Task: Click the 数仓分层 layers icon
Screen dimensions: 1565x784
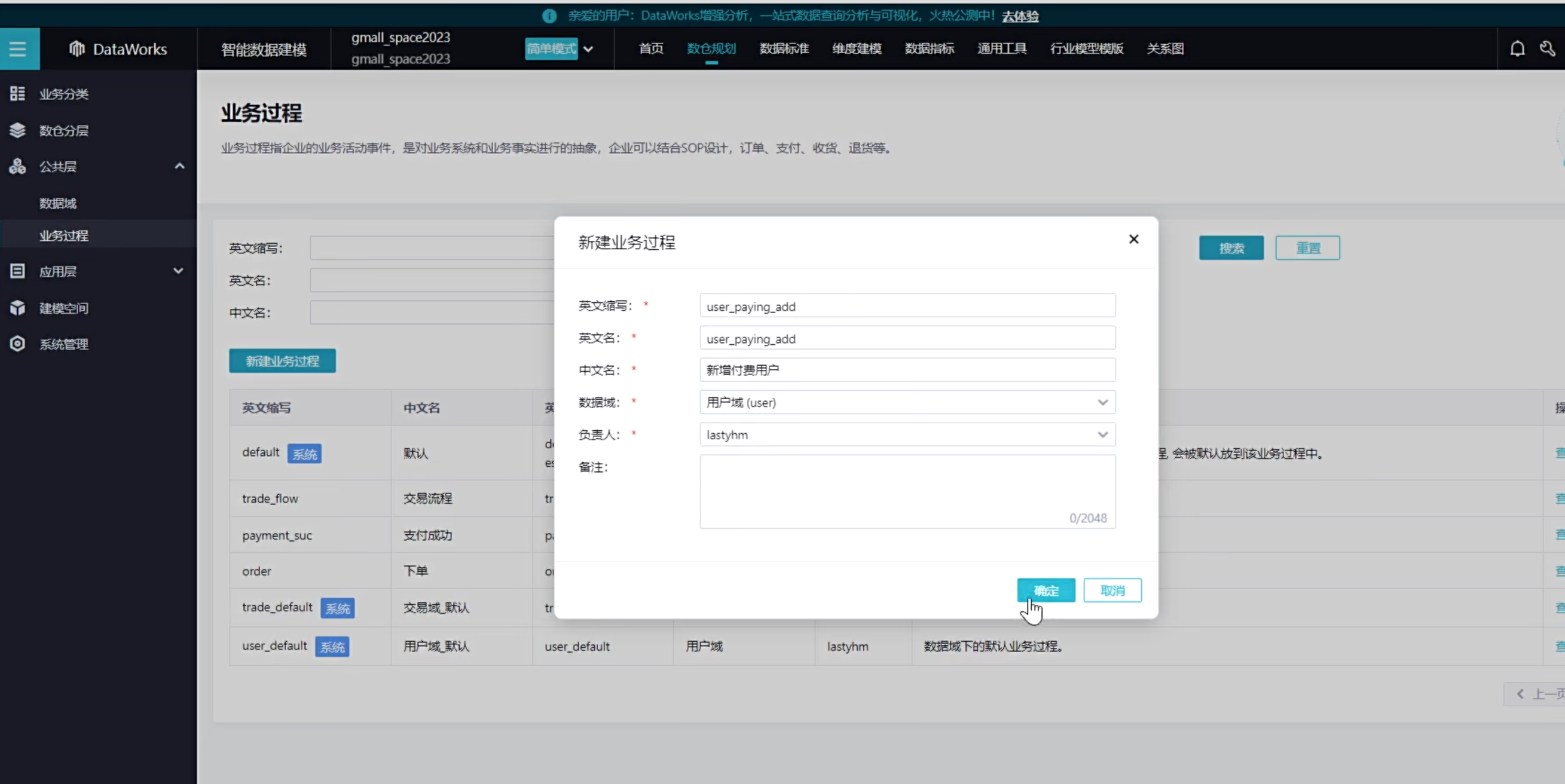Action: [17, 130]
